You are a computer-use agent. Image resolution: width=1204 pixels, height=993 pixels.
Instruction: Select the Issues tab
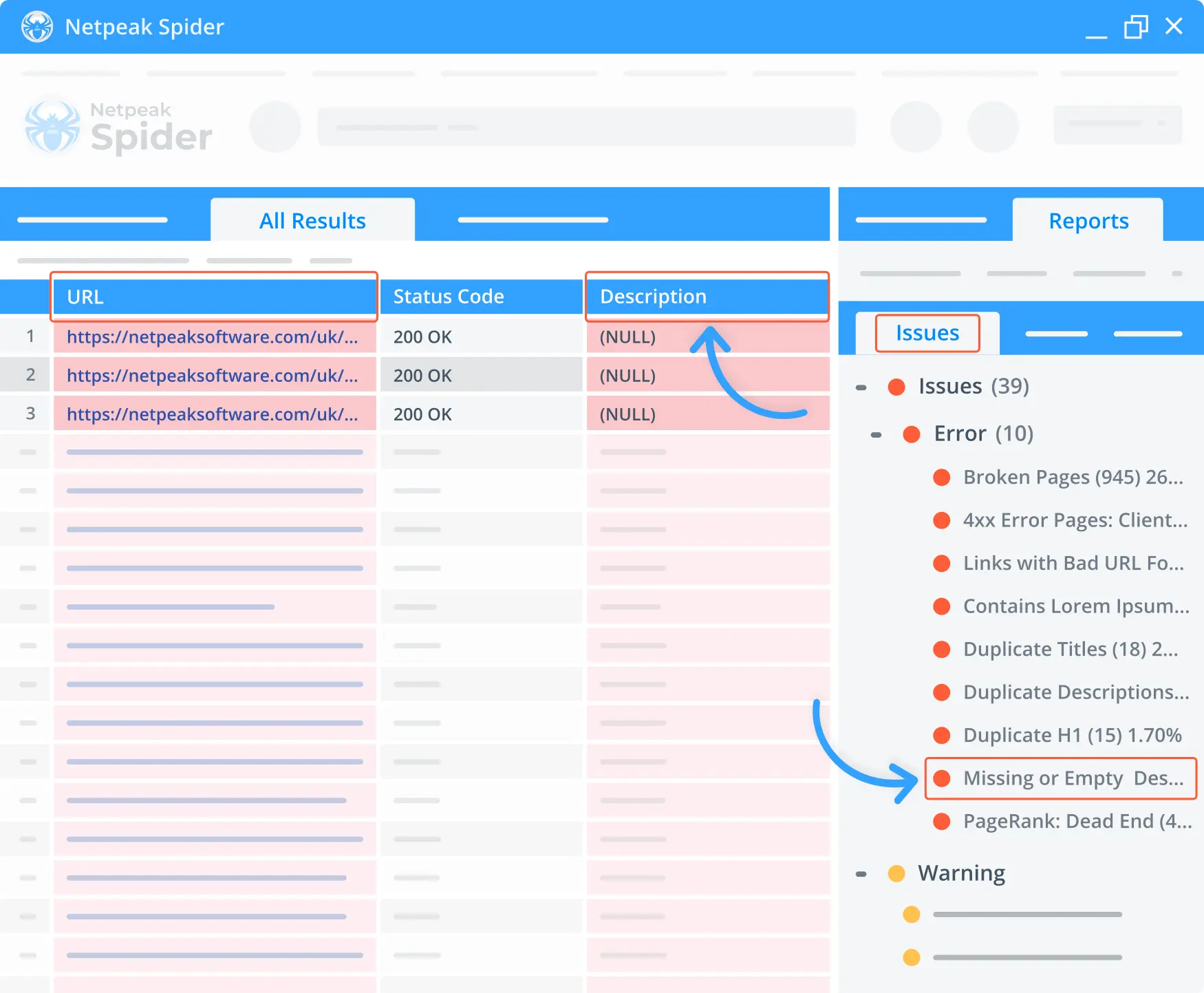pyautogui.click(x=927, y=333)
